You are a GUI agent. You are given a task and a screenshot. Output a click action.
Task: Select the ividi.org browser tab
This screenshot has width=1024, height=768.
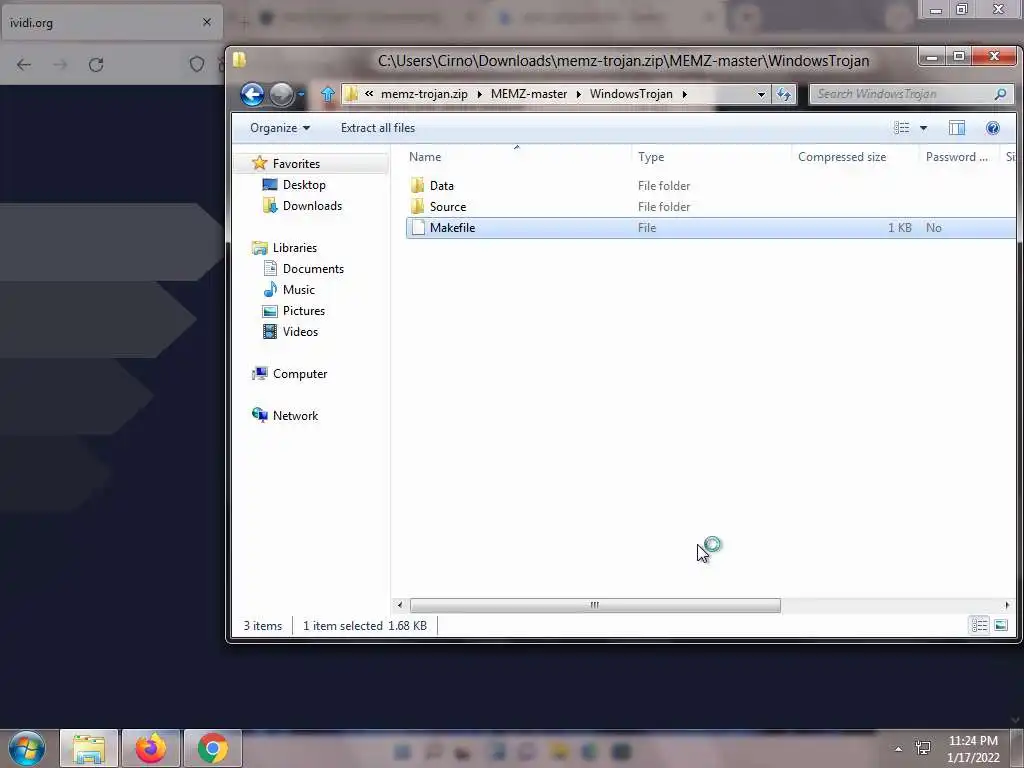[111, 23]
